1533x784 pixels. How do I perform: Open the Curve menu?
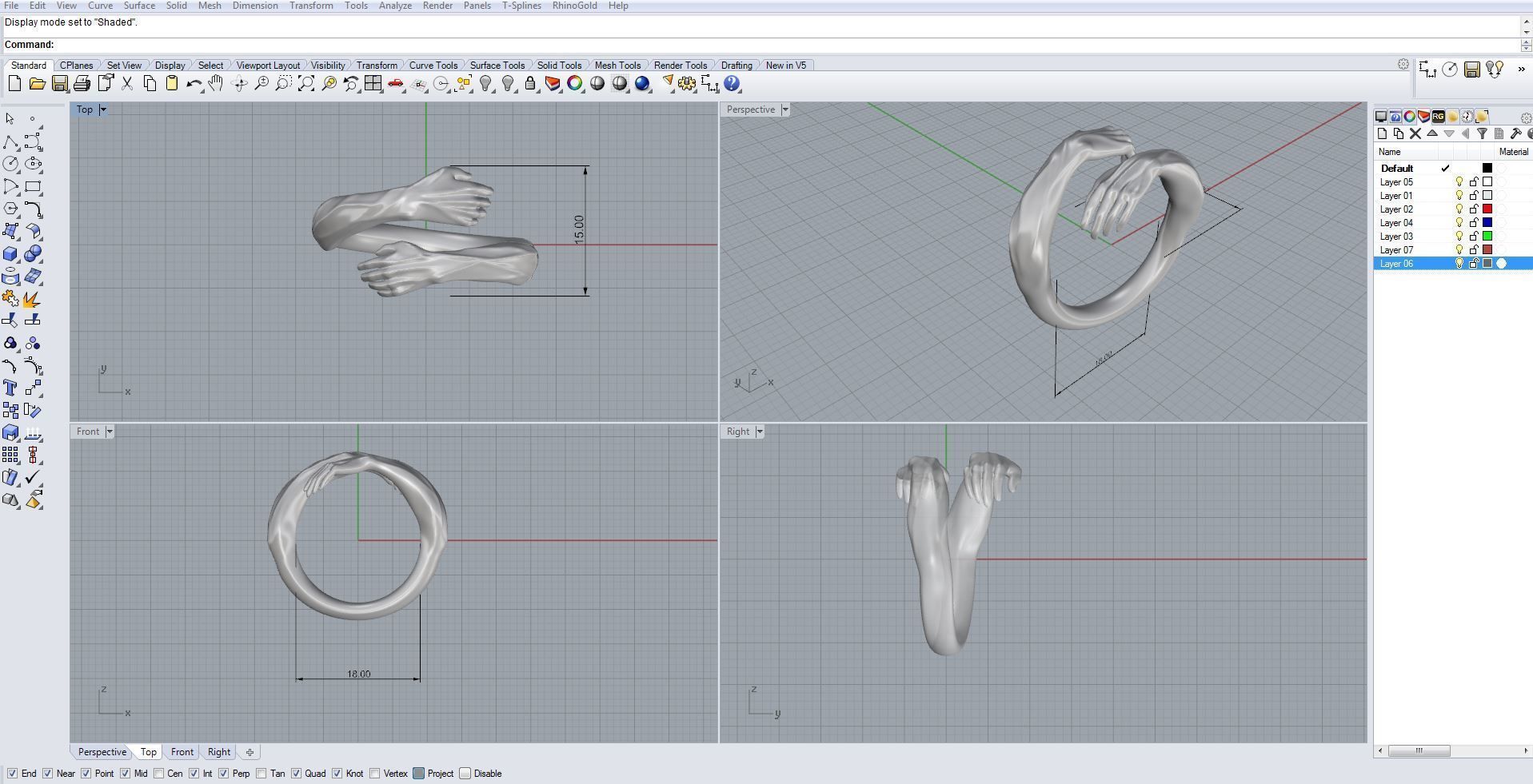(x=100, y=6)
